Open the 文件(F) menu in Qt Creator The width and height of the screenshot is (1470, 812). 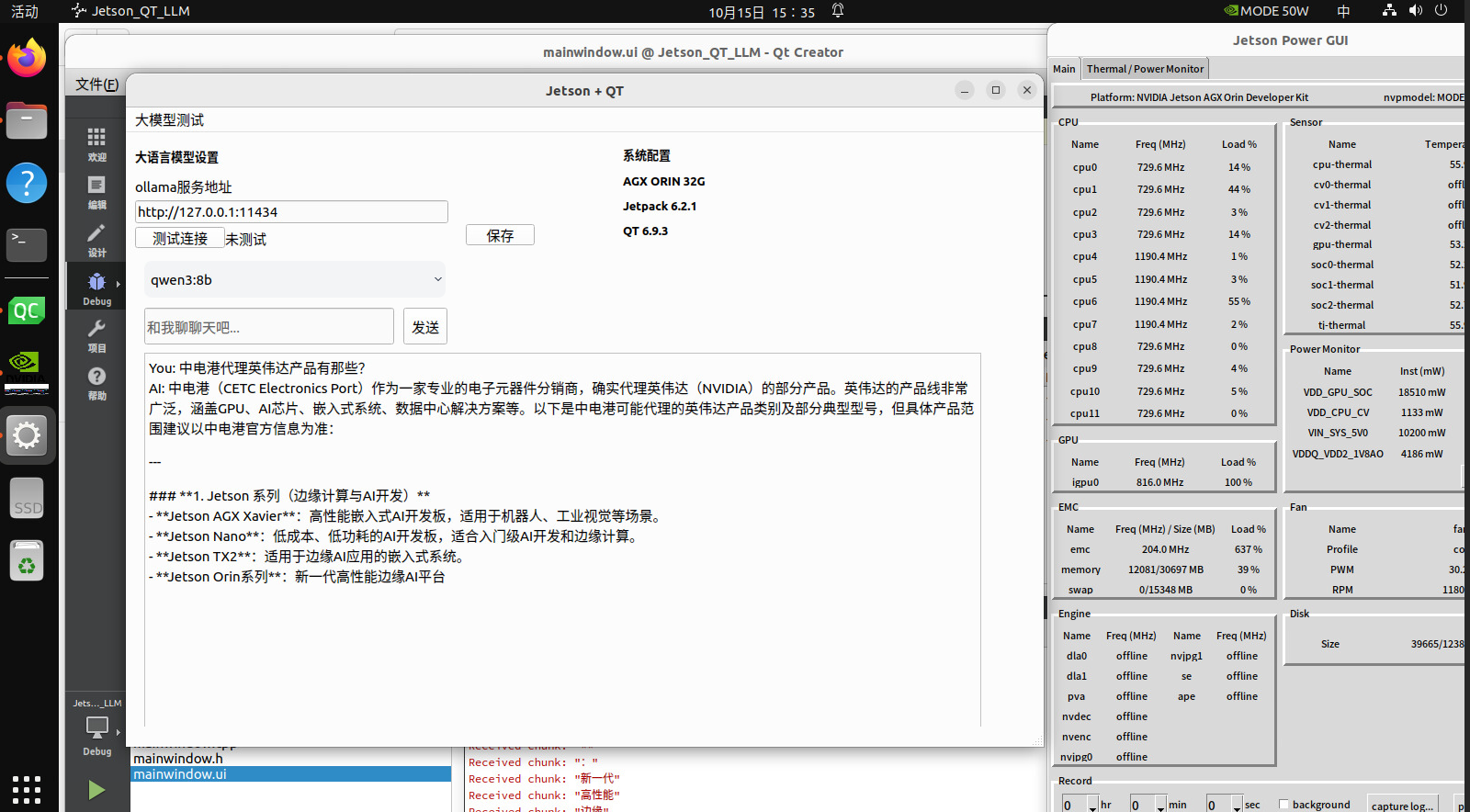click(x=96, y=85)
